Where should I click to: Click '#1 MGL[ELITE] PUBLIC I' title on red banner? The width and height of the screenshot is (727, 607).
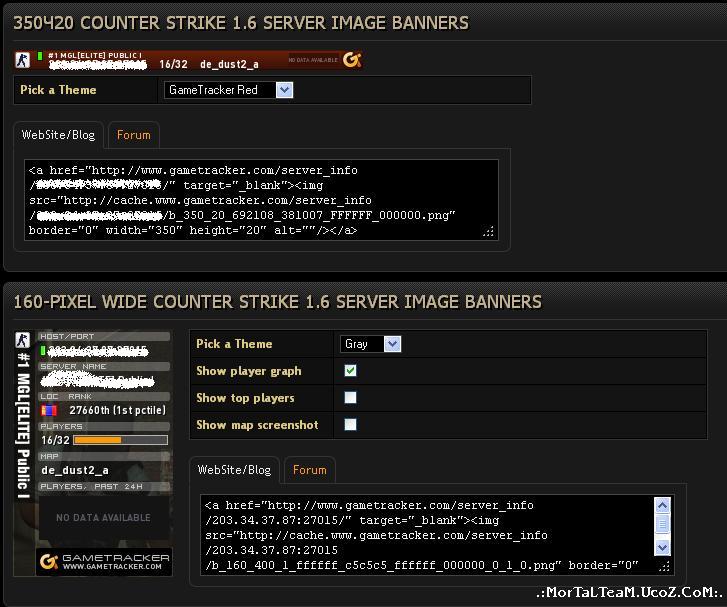pyautogui.click(x=95, y=55)
